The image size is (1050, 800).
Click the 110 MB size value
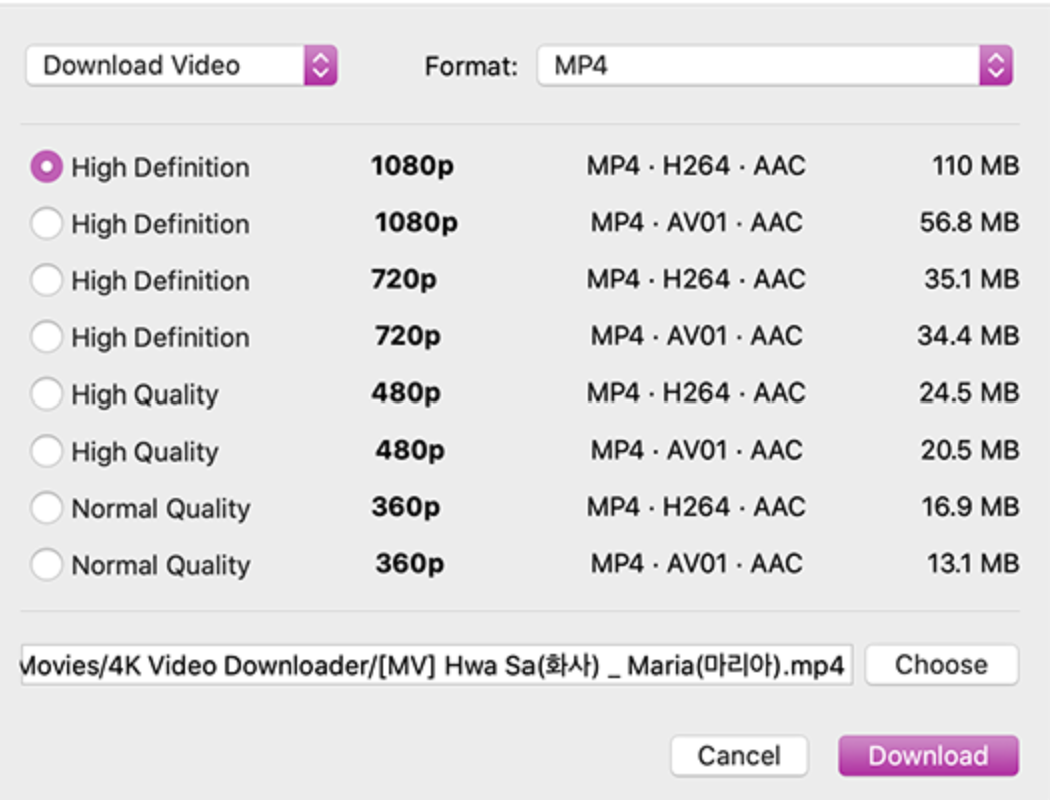[x=976, y=165]
